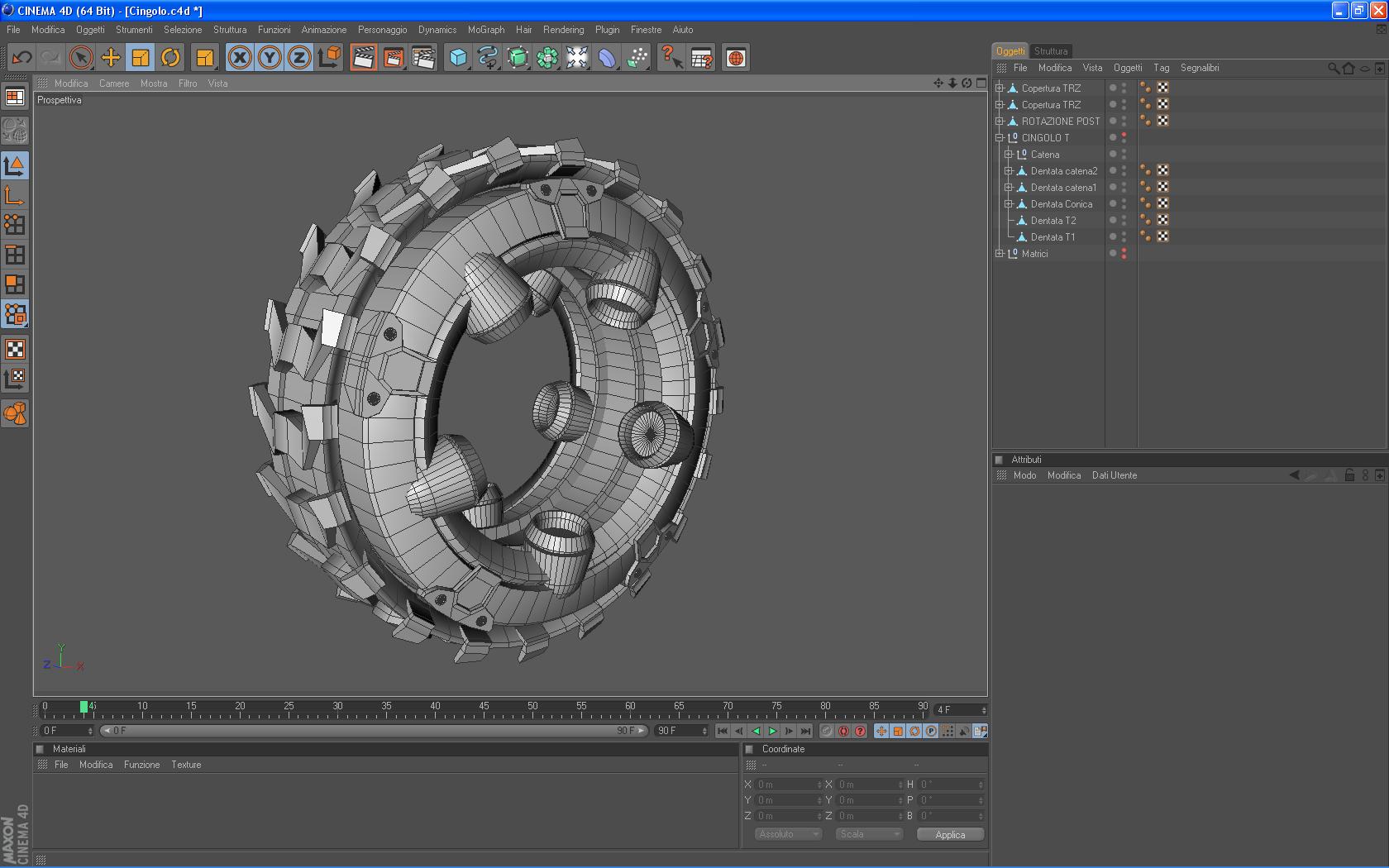This screenshot has width=1389, height=868.
Task: Collapse the CINGOLO T group
Action: click(x=1000, y=138)
